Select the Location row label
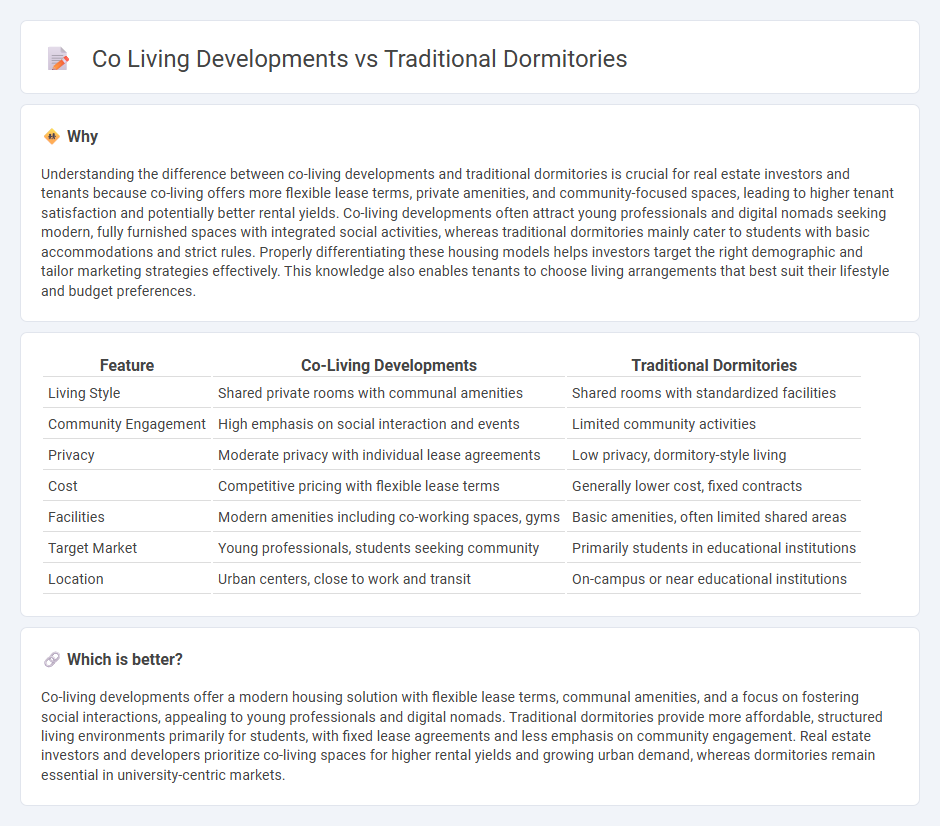 (x=76, y=580)
